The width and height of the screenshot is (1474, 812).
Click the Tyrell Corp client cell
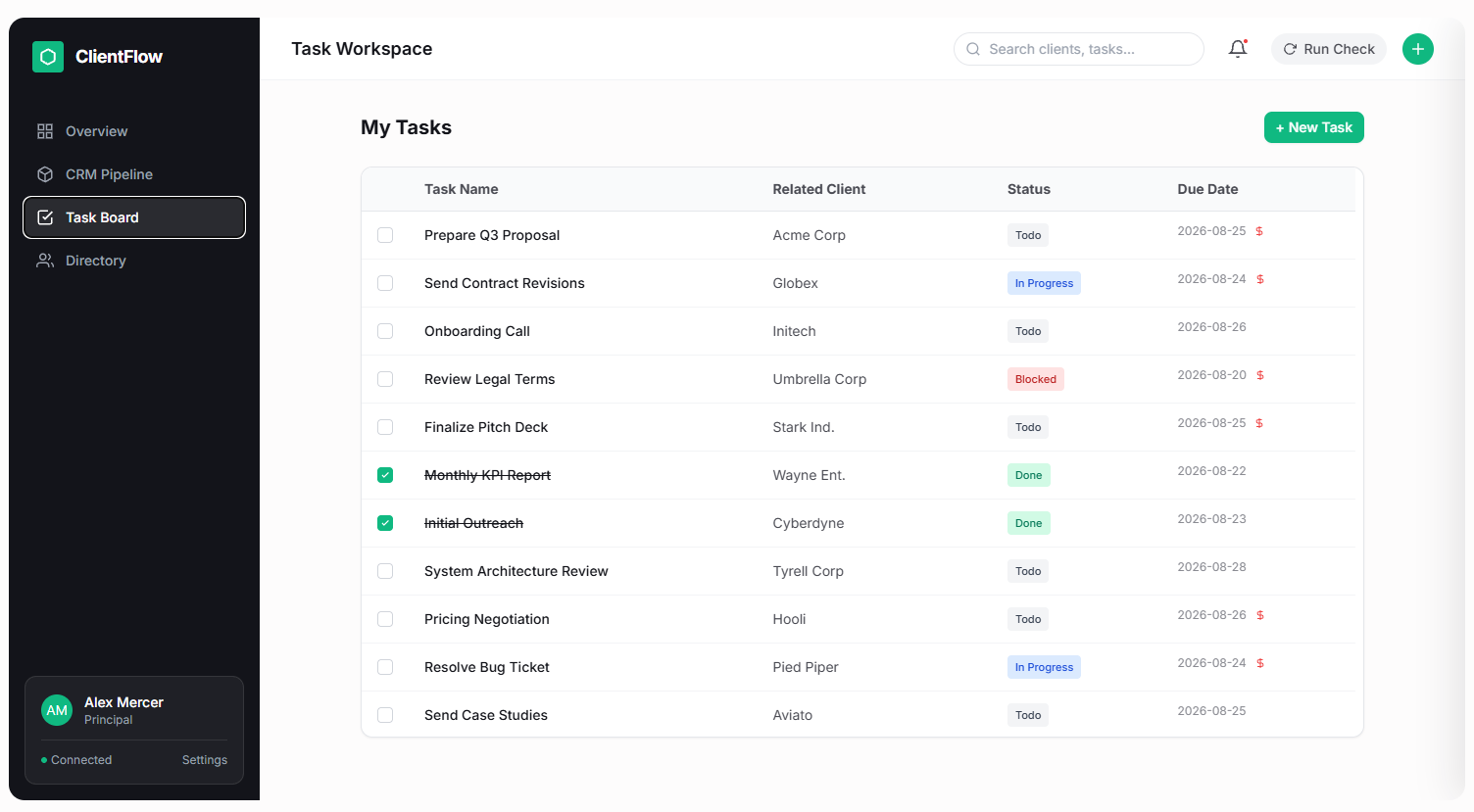click(808, 571)
